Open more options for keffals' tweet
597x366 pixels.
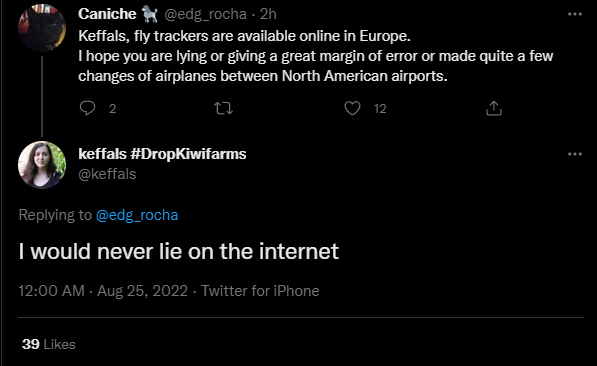click(x=575, y=154)
